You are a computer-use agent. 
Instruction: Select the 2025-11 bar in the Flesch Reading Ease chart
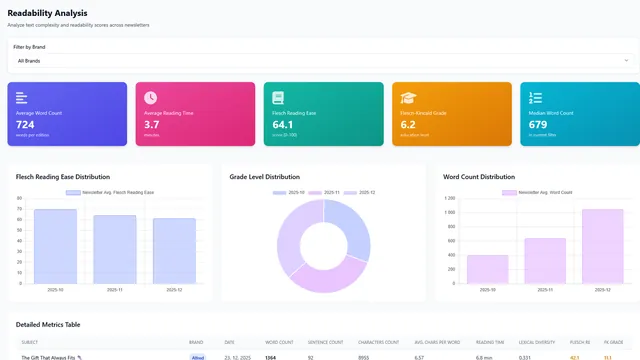click(x=115, y=249)
